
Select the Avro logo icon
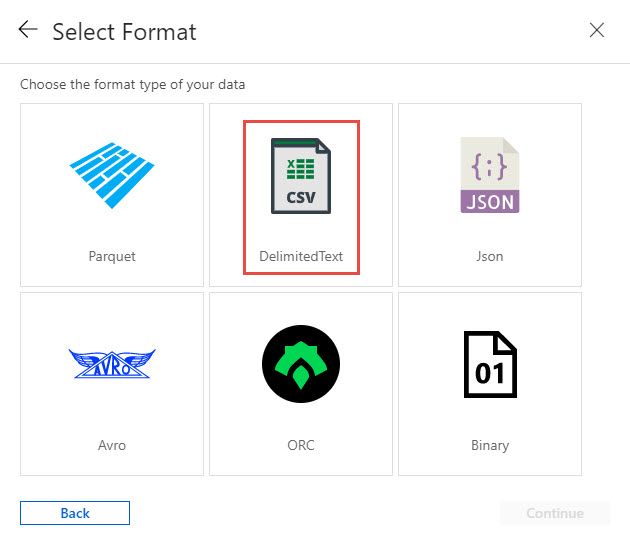[x=112, y=364]
